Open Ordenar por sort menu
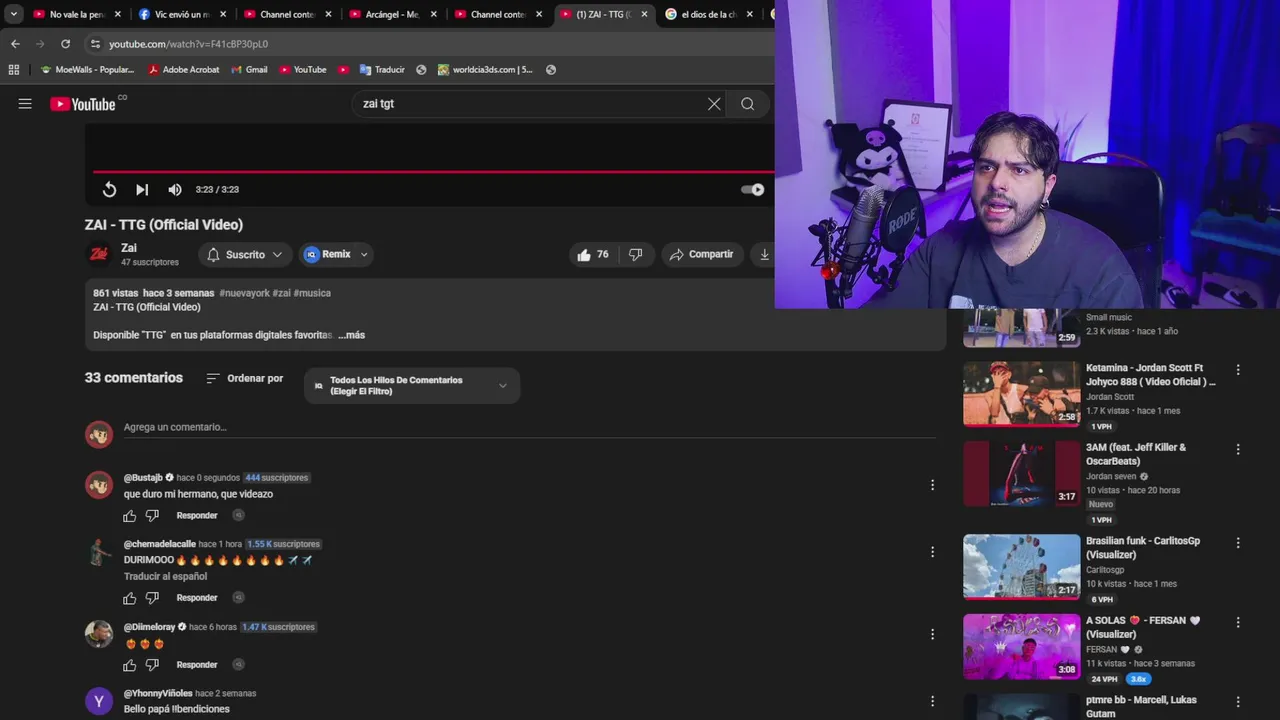Image resolution: width=1280 pixels, height=720 pixels. point(244,379)
